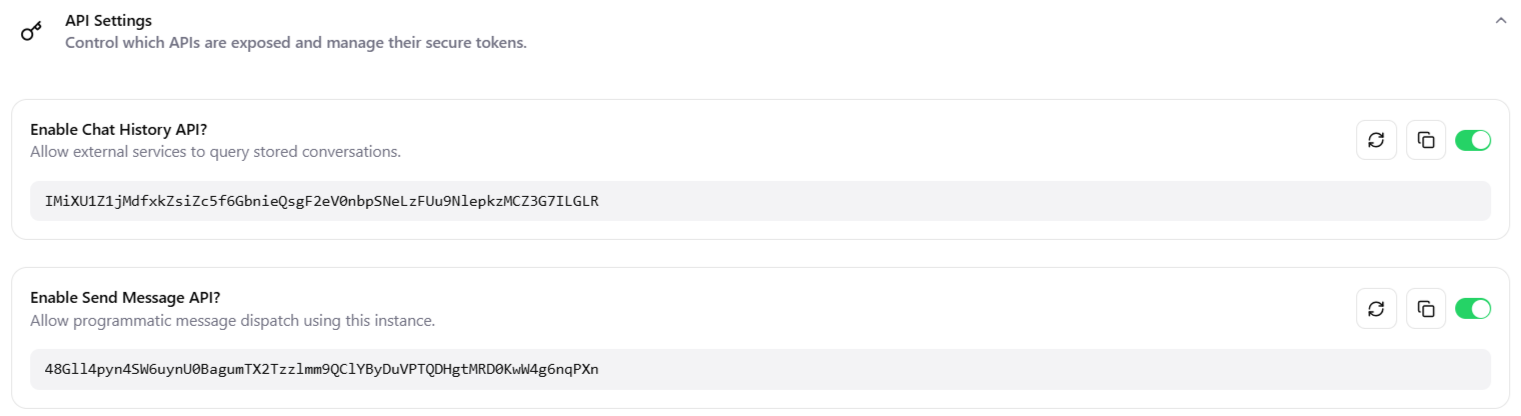This screenshot has width=1521, height=416.
Task: Click the token field starting with IMiXU1
Action: (321, 201)
